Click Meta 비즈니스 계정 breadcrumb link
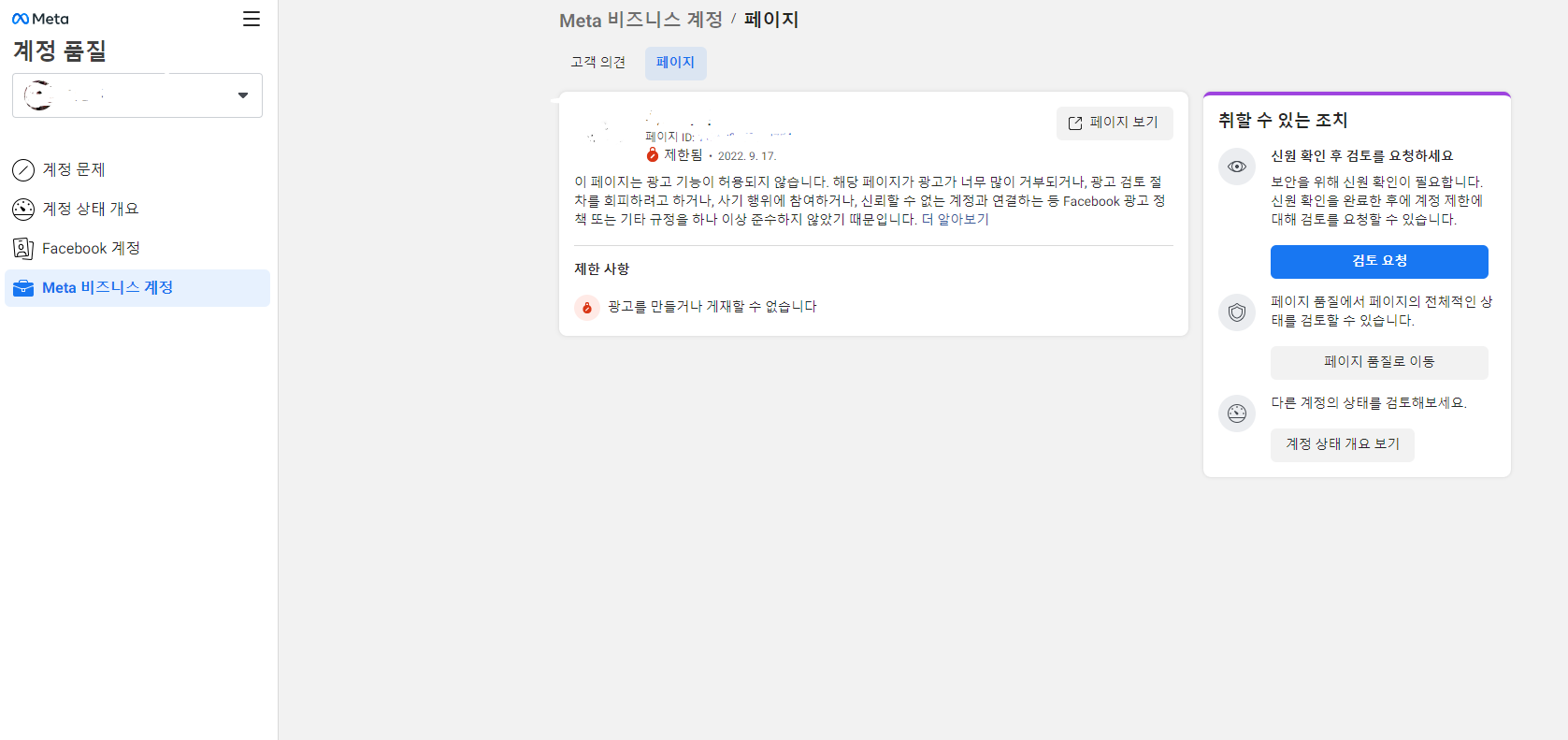Screen dimensions: 1568x740 coord(640,20)
